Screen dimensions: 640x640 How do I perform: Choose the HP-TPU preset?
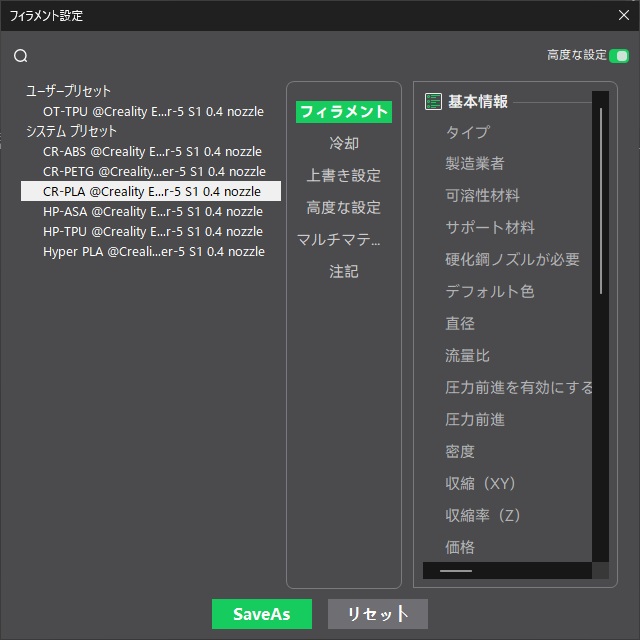click(x=153, y=231)
